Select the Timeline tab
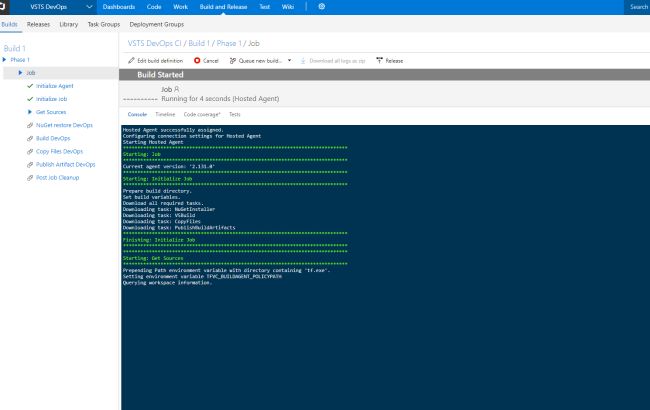Viewport: 650px width, 410px height. click(x=165, y=114)
